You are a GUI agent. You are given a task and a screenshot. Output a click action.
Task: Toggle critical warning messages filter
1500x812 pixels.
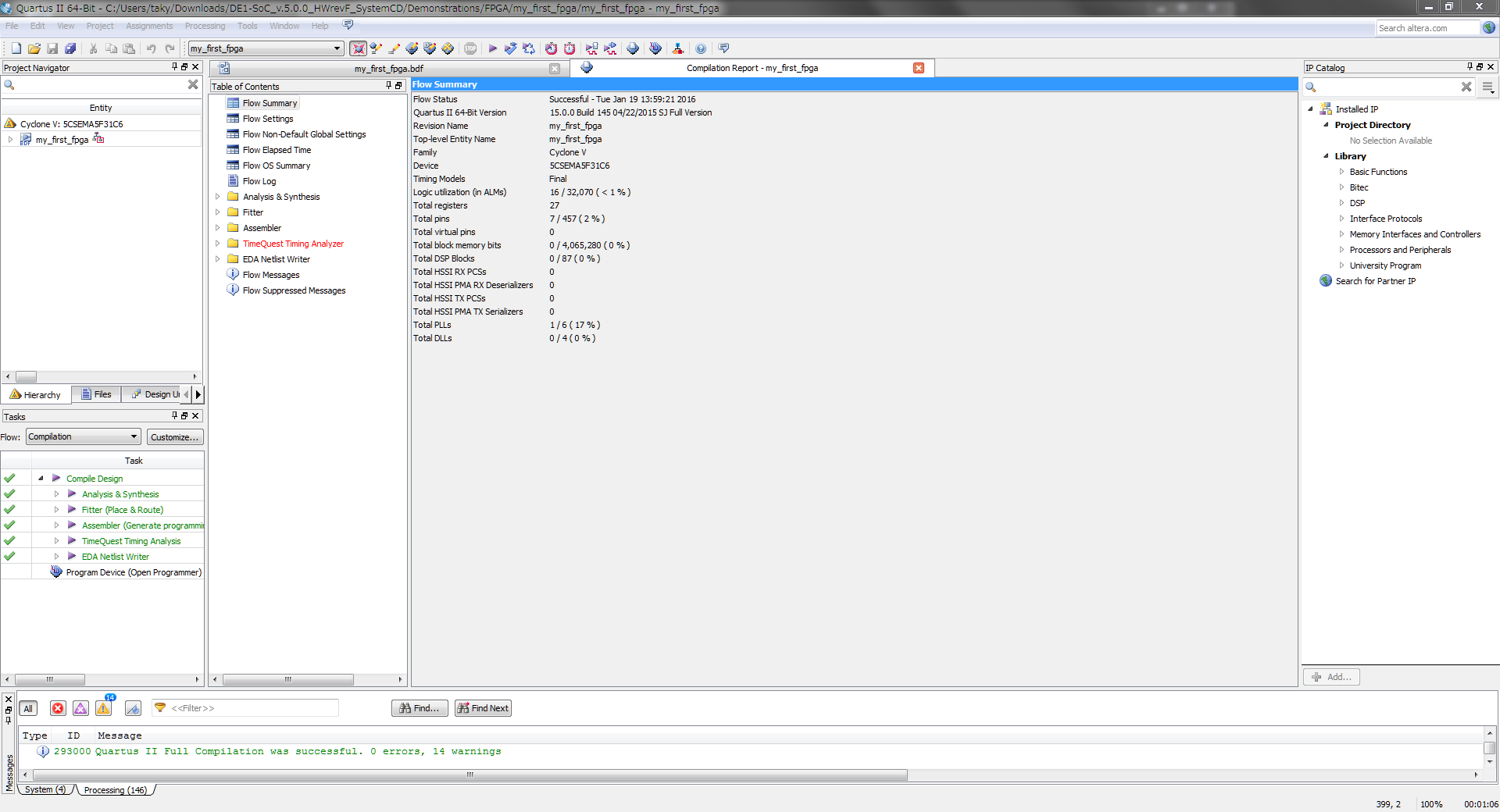(80, 708)
